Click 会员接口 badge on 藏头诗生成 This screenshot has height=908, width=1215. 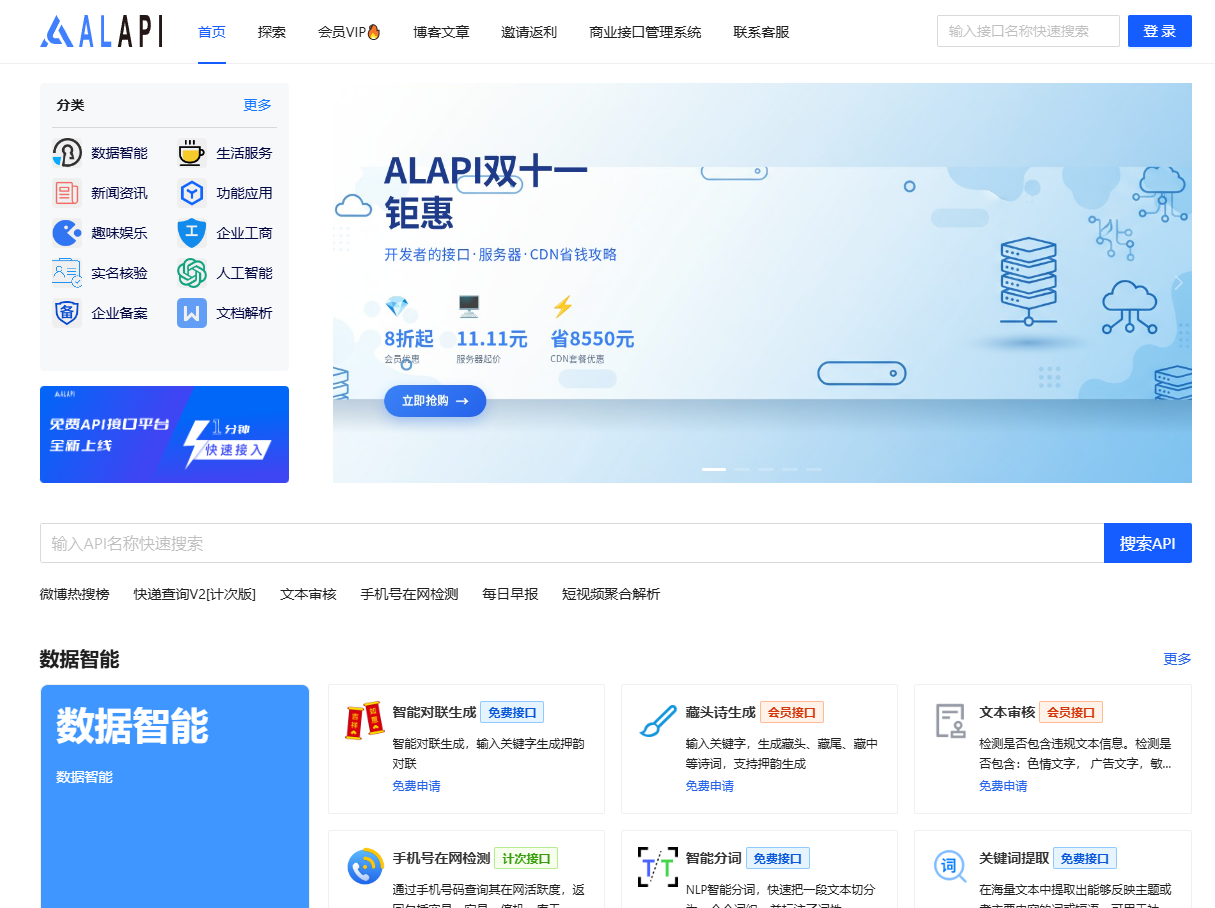click(x=792, y=713)
